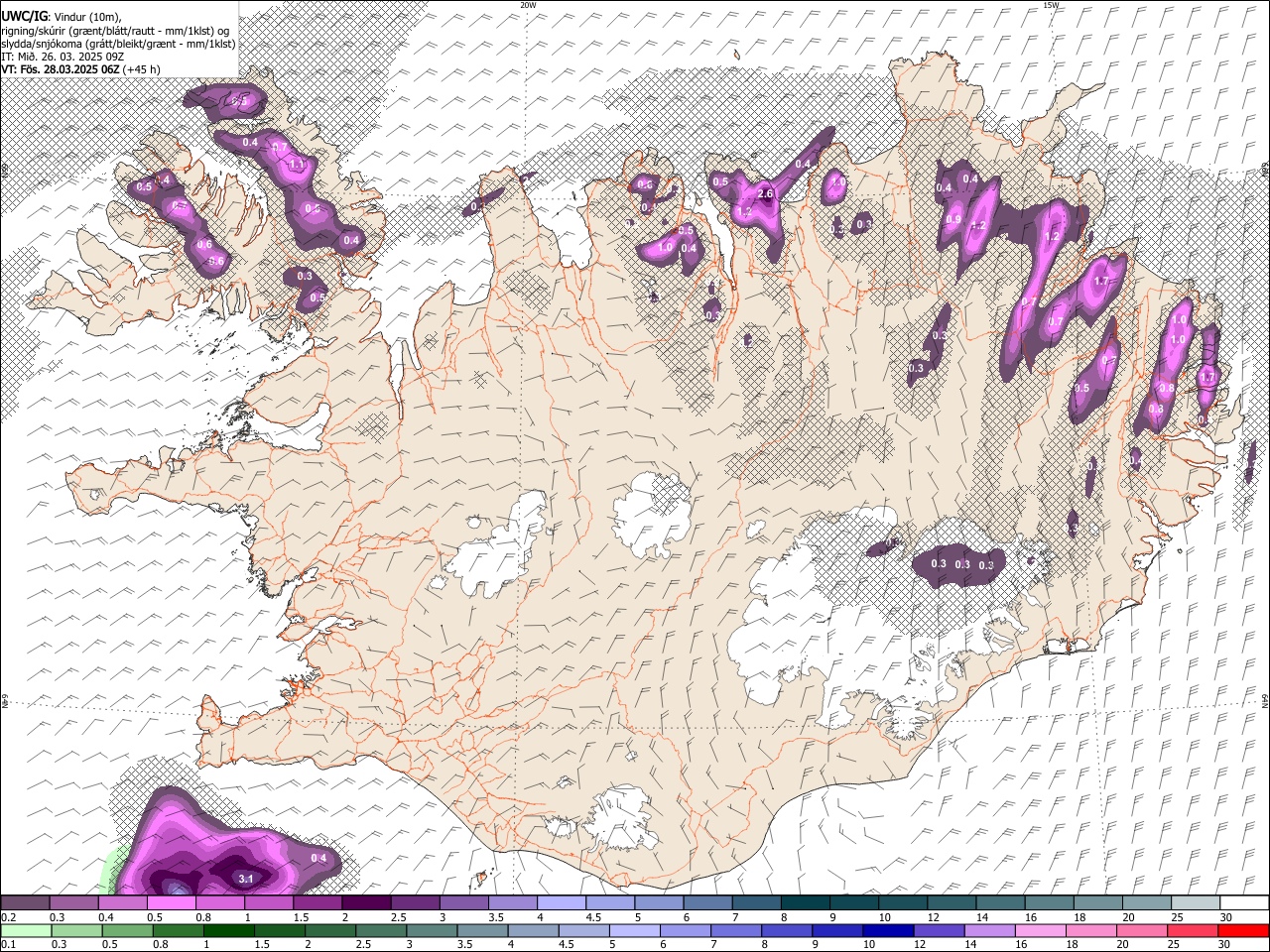Click the '(+45 h)' forecast offset text

tap(143, 69)
